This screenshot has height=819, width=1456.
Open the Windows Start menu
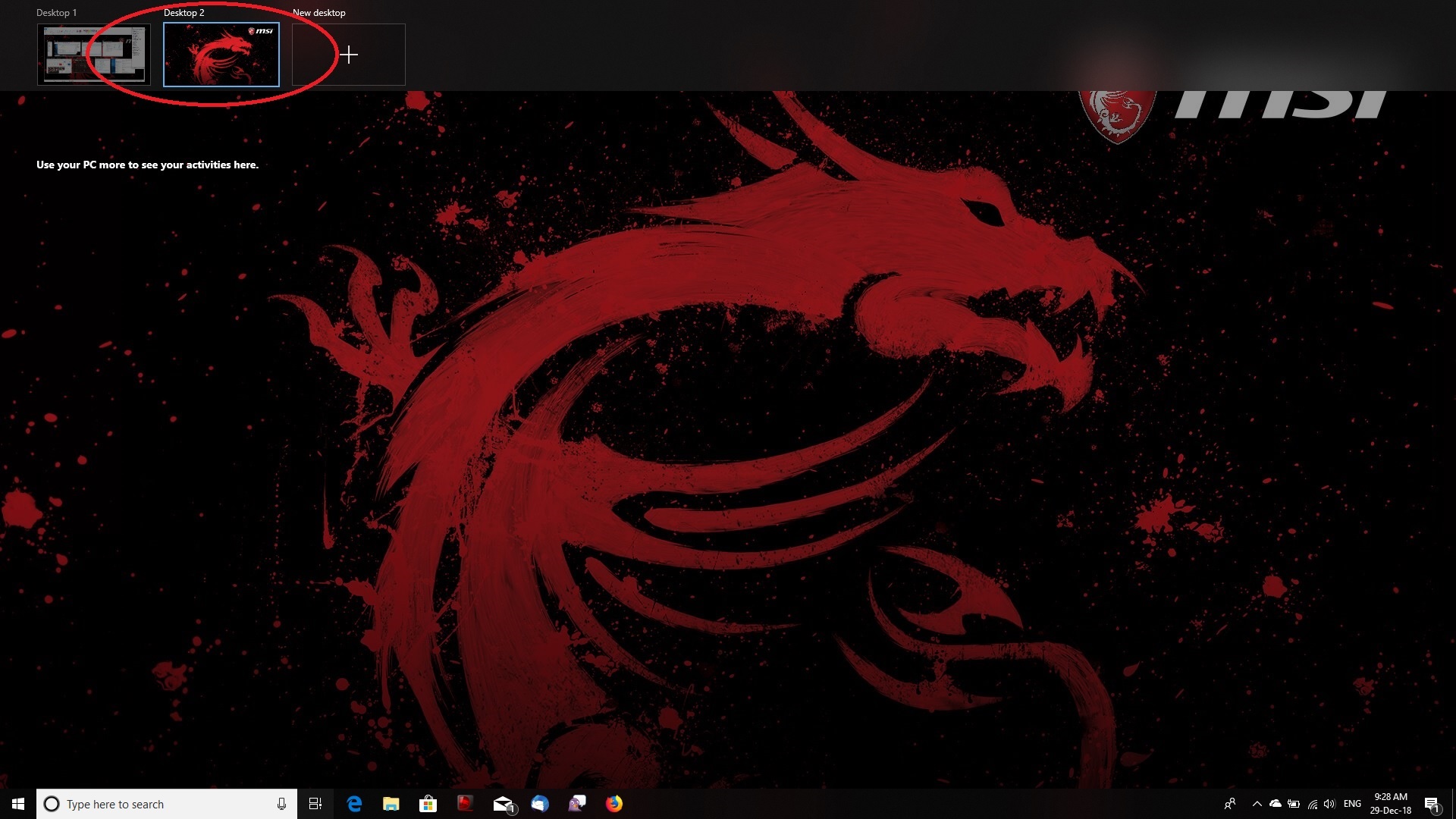18,804
